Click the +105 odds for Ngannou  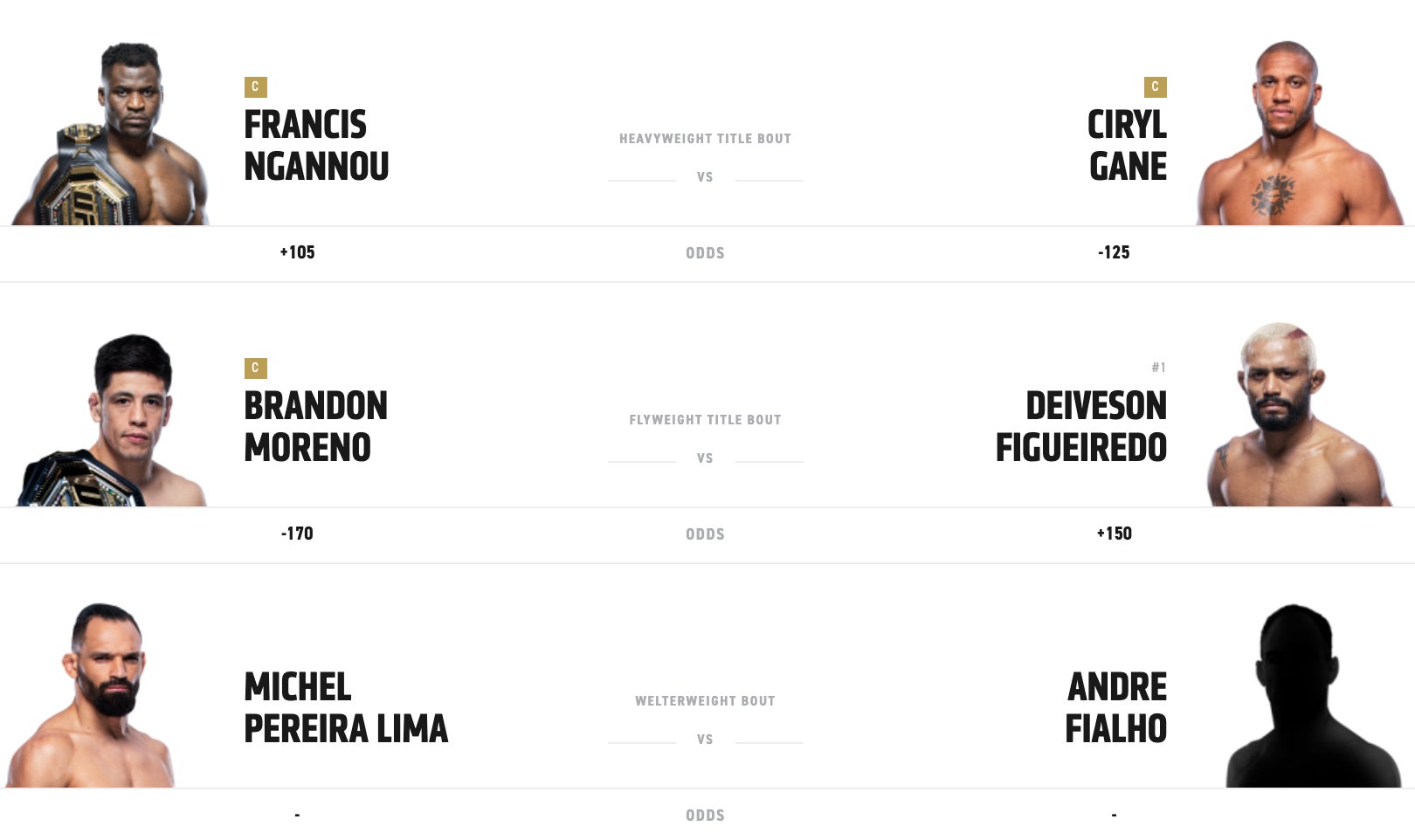297,253
